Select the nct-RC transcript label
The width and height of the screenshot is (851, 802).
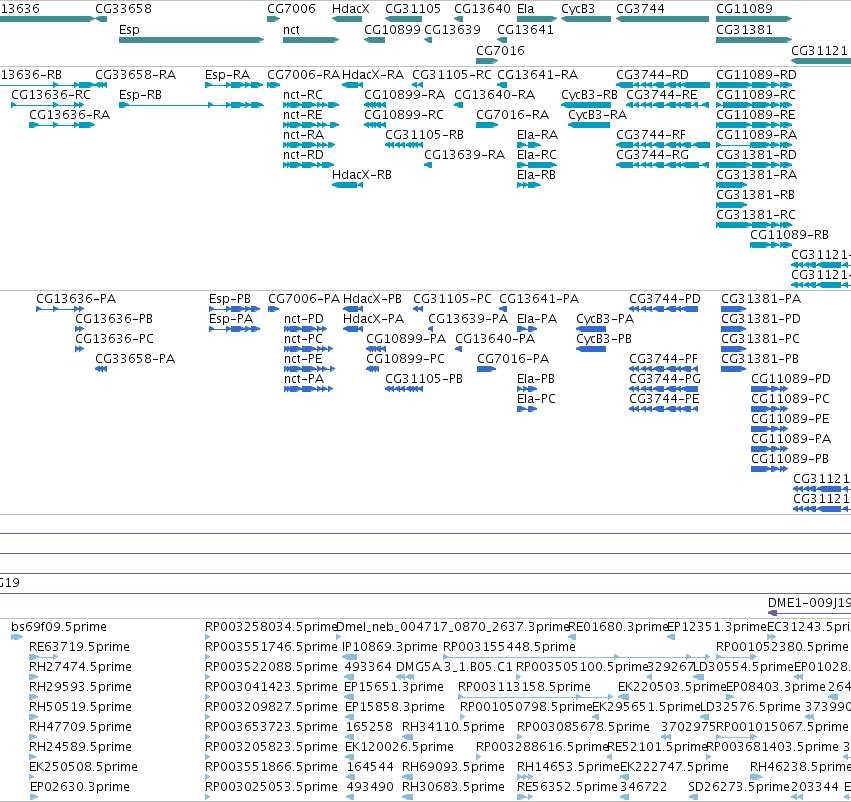tap(303, 95)
